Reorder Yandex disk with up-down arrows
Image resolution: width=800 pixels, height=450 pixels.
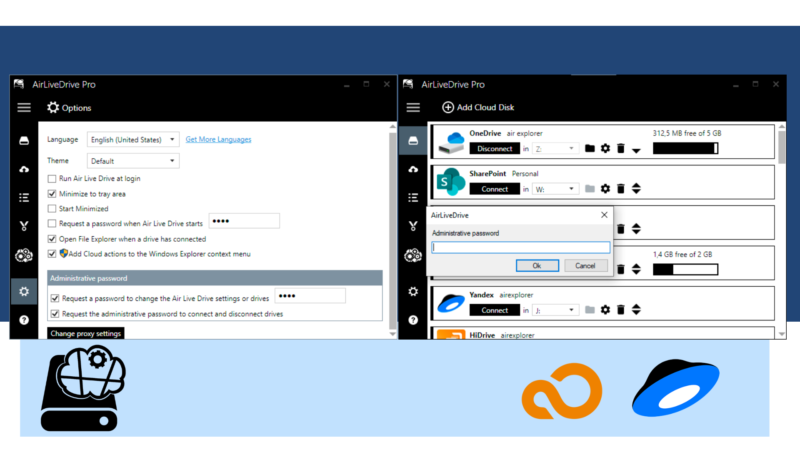pos(636,310)
